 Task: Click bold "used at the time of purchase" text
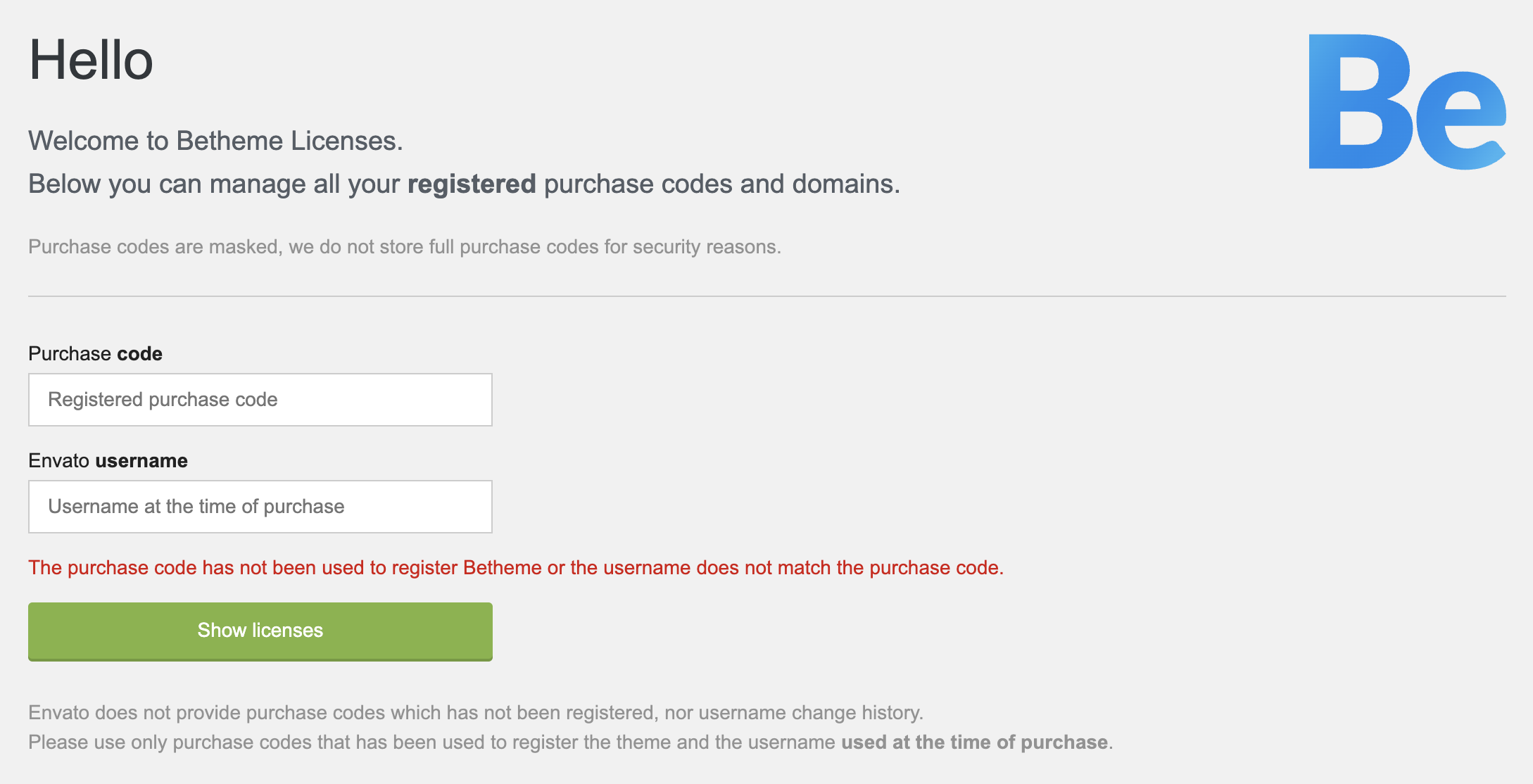tap(974, 742)
